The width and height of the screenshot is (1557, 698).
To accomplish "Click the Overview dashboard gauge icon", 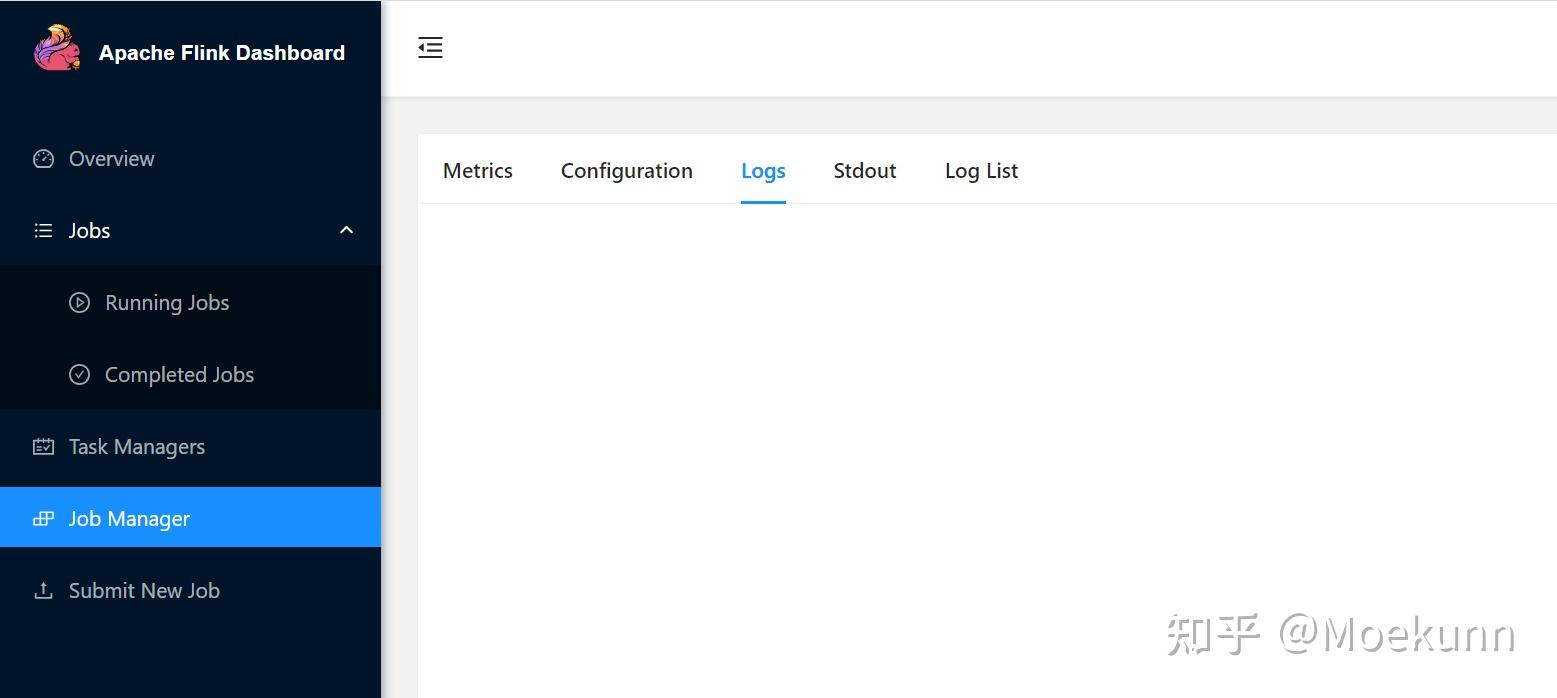I will pyautogui.click(x=43, y=159).
